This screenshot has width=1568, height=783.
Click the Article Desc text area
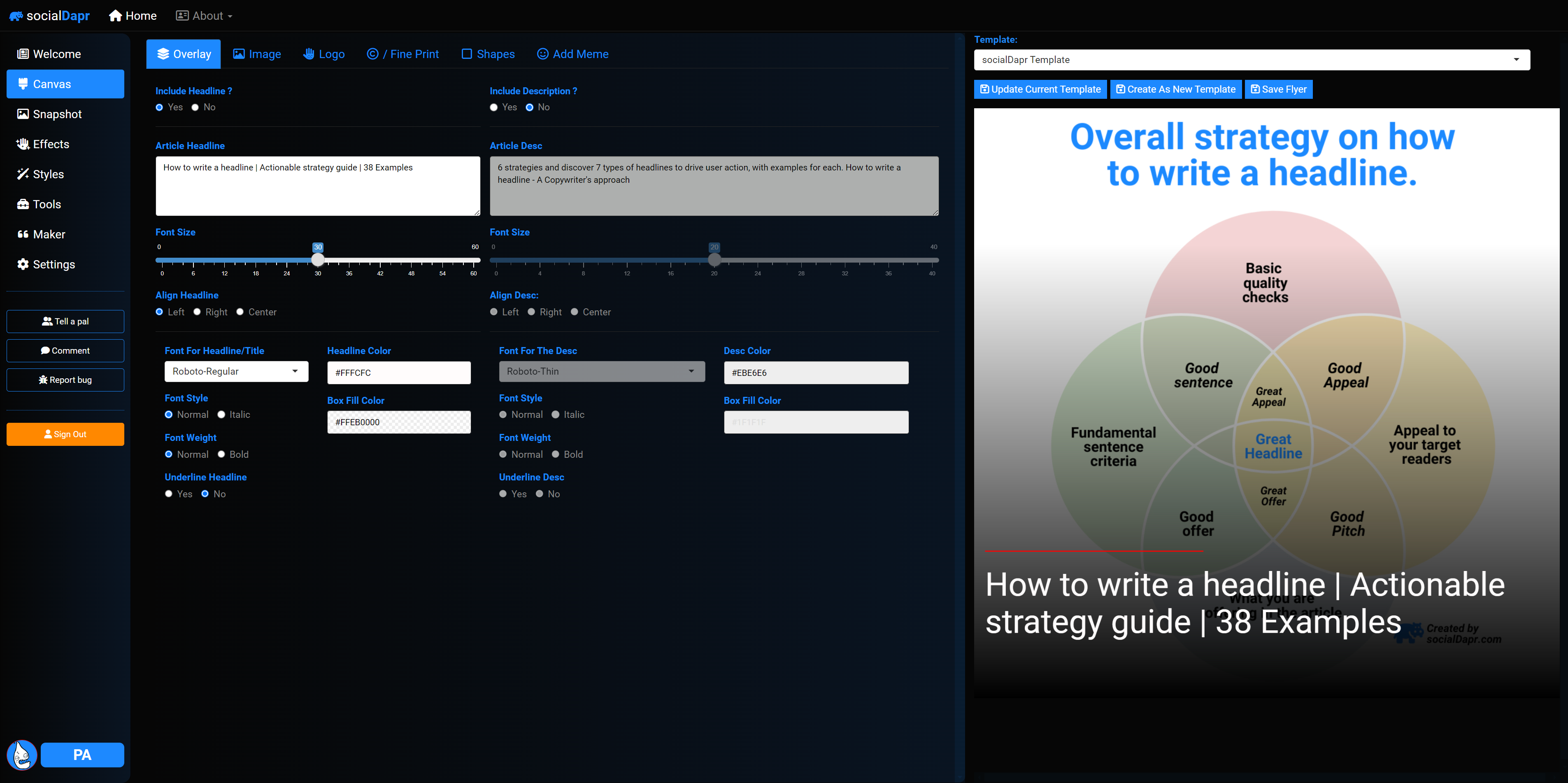(714, 186)
